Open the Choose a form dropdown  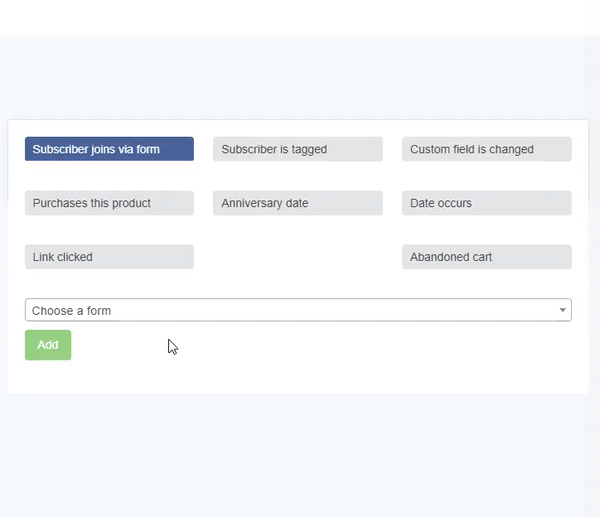[x=298, y=310]
